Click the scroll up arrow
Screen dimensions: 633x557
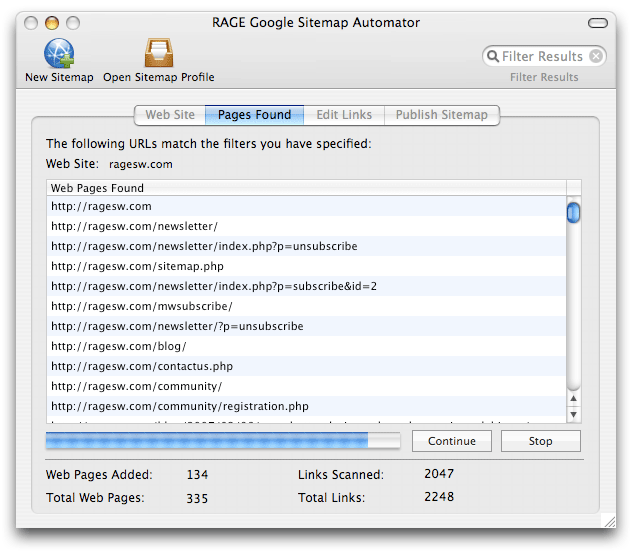coord(573,398)
